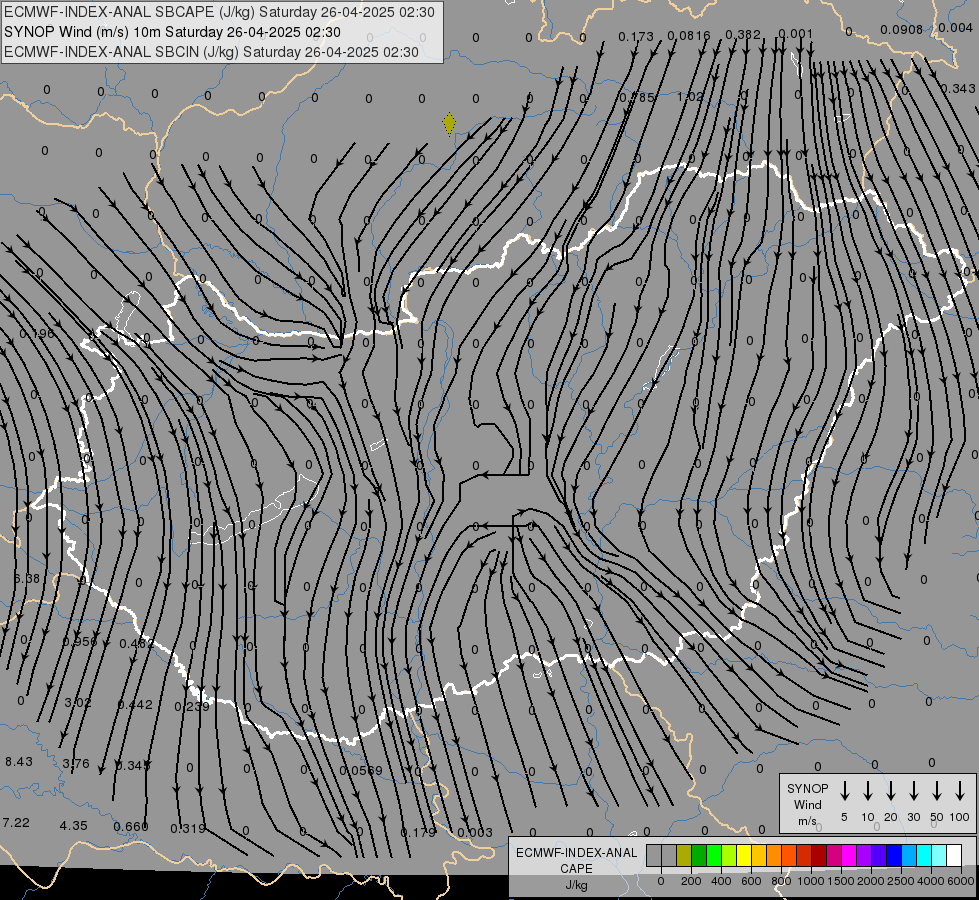
Task: Click the map value 6.38
Action: click(x=27, y=578)
